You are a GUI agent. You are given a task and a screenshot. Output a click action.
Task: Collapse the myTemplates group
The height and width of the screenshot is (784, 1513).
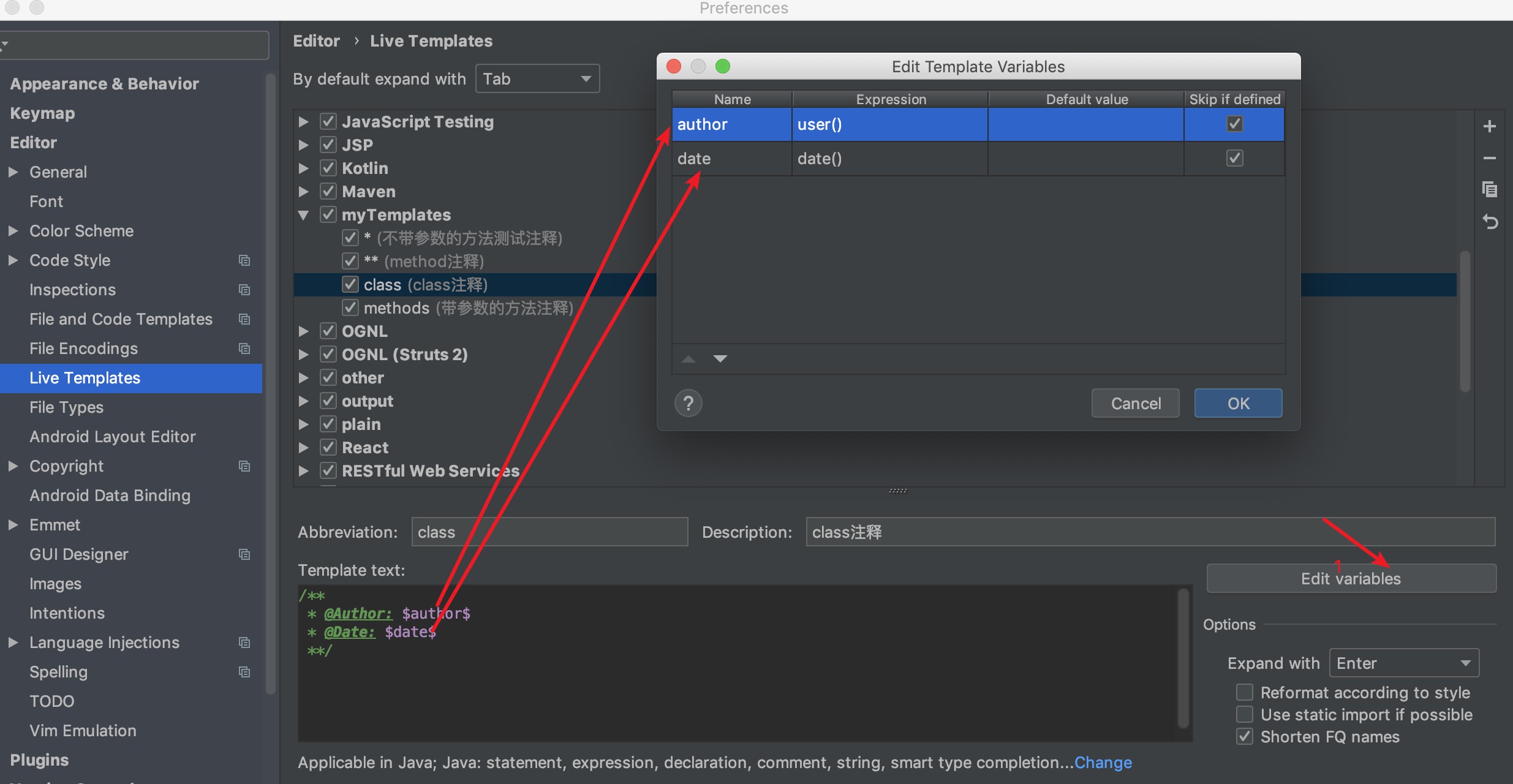click(x=303, y=215)
